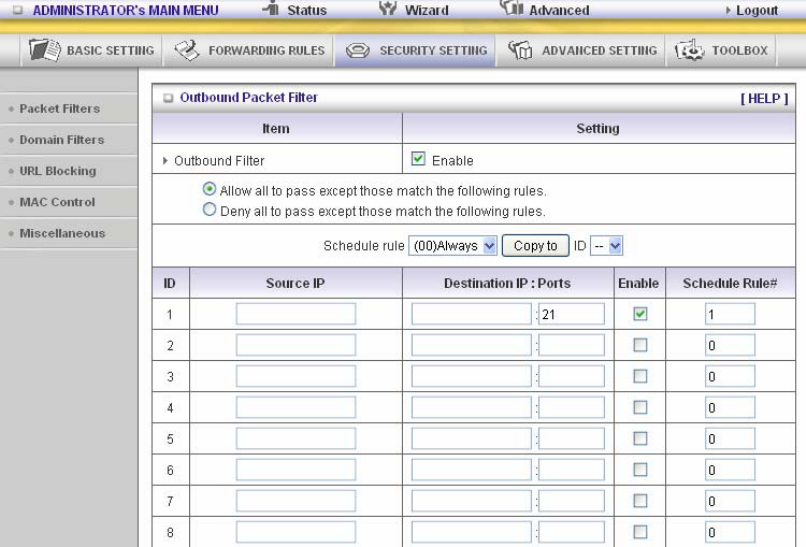806x547 pixels.
Task: Focus the Destination IP field of rule 1
Action: (471, 314)
